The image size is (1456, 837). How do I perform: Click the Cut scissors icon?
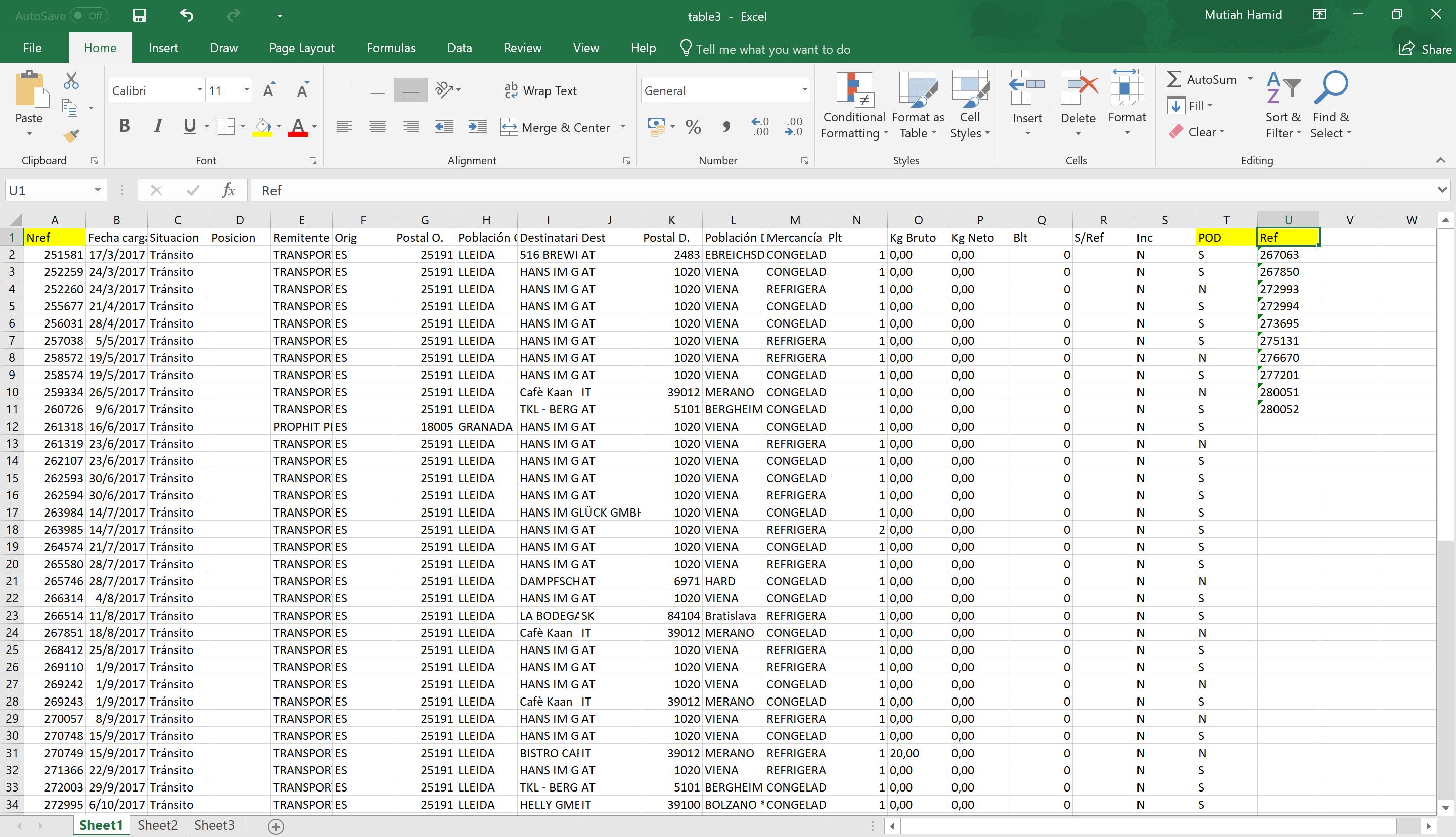click(x=71, y=80)
